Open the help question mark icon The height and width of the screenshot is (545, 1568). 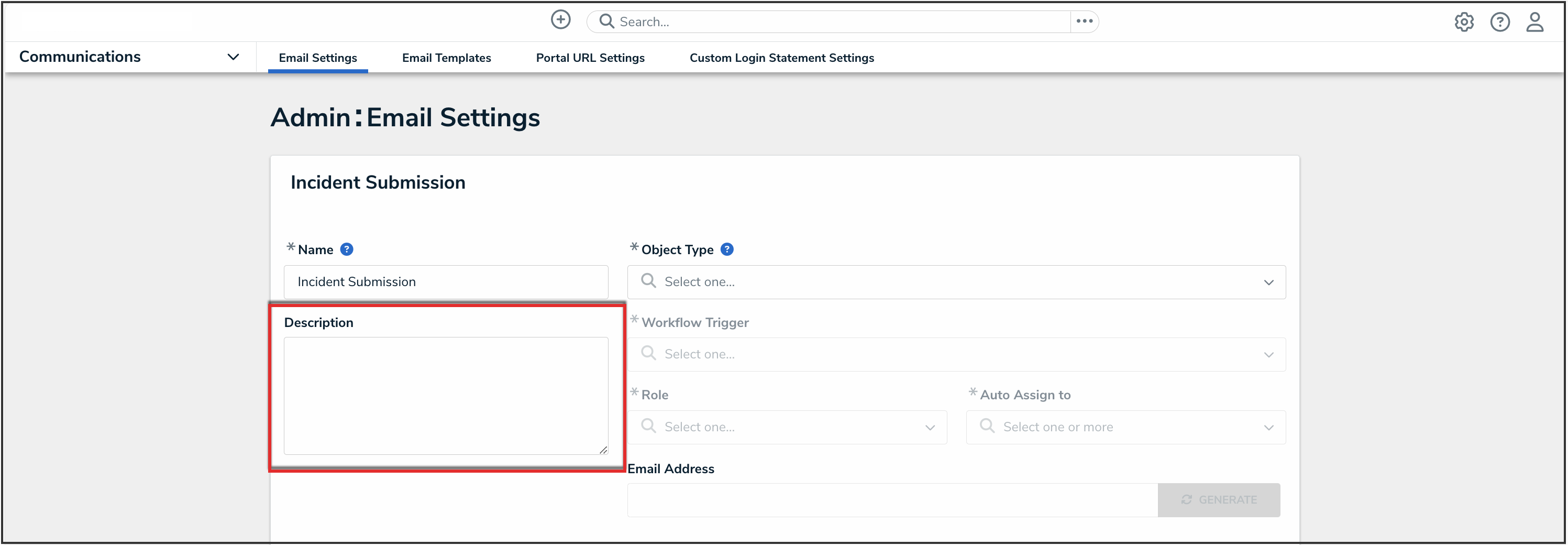tap(1500, 23)
